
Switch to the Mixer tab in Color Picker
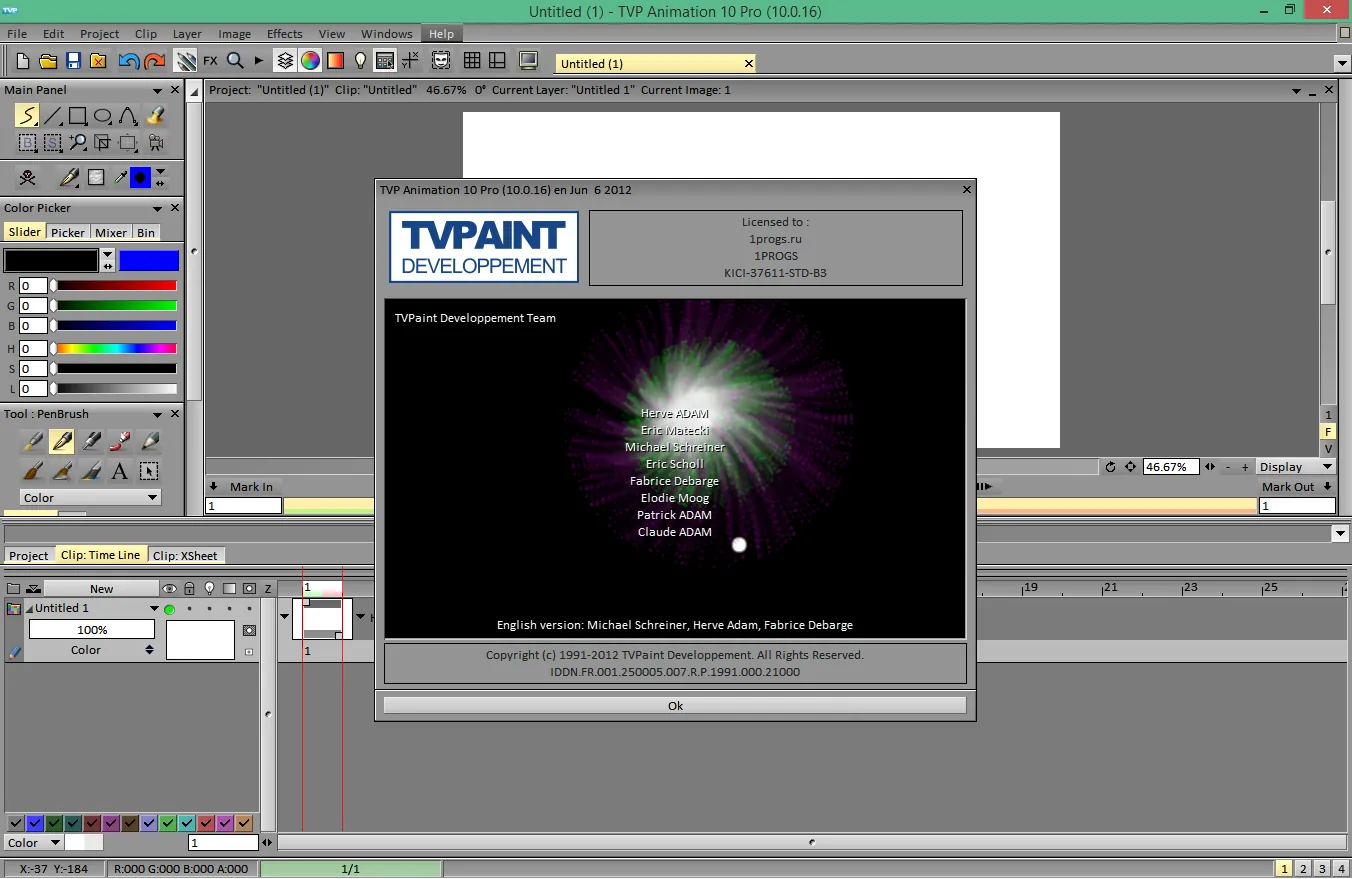(x=111, y=232)
